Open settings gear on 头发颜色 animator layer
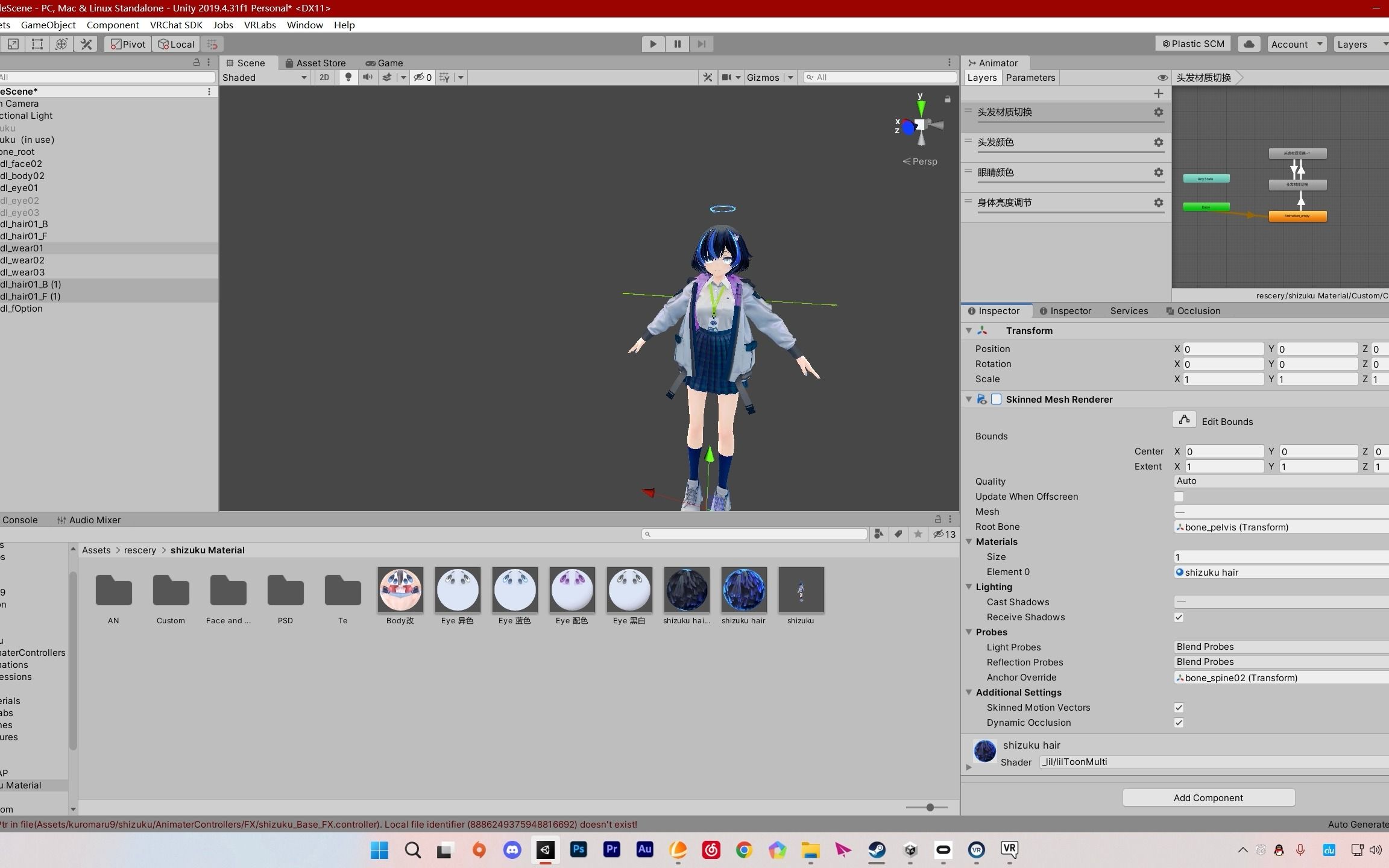This screenshot has height=868, width=1389. pyautogui.click(x=1159, y=142)
